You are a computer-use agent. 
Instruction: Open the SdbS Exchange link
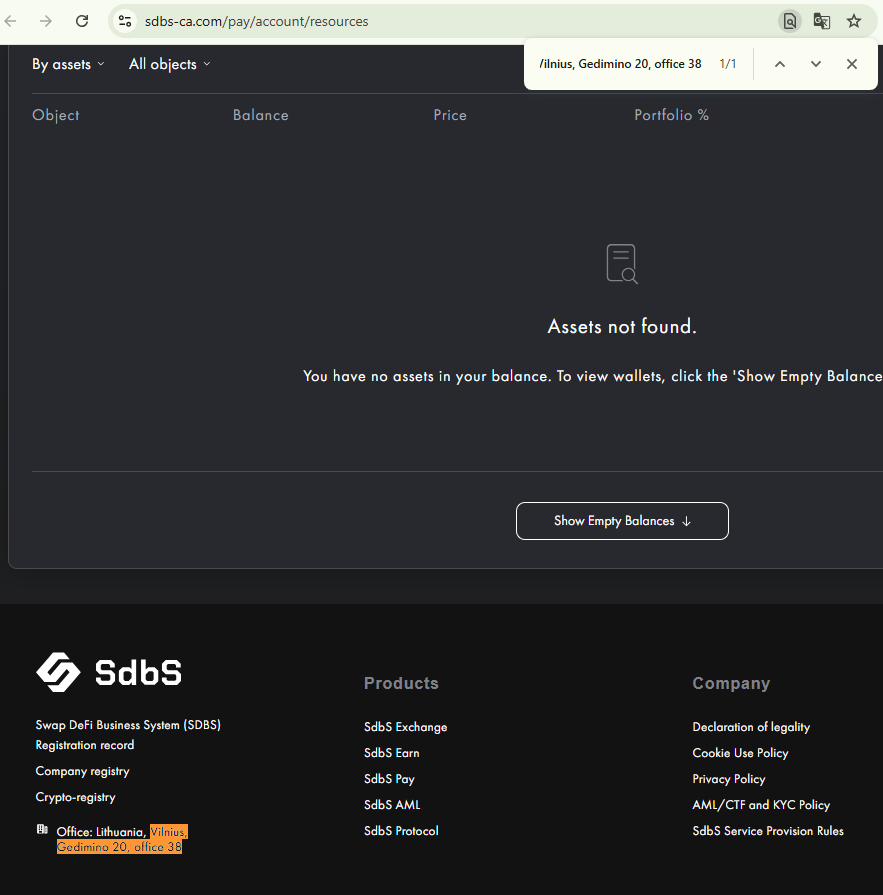[x=405, y=727]
